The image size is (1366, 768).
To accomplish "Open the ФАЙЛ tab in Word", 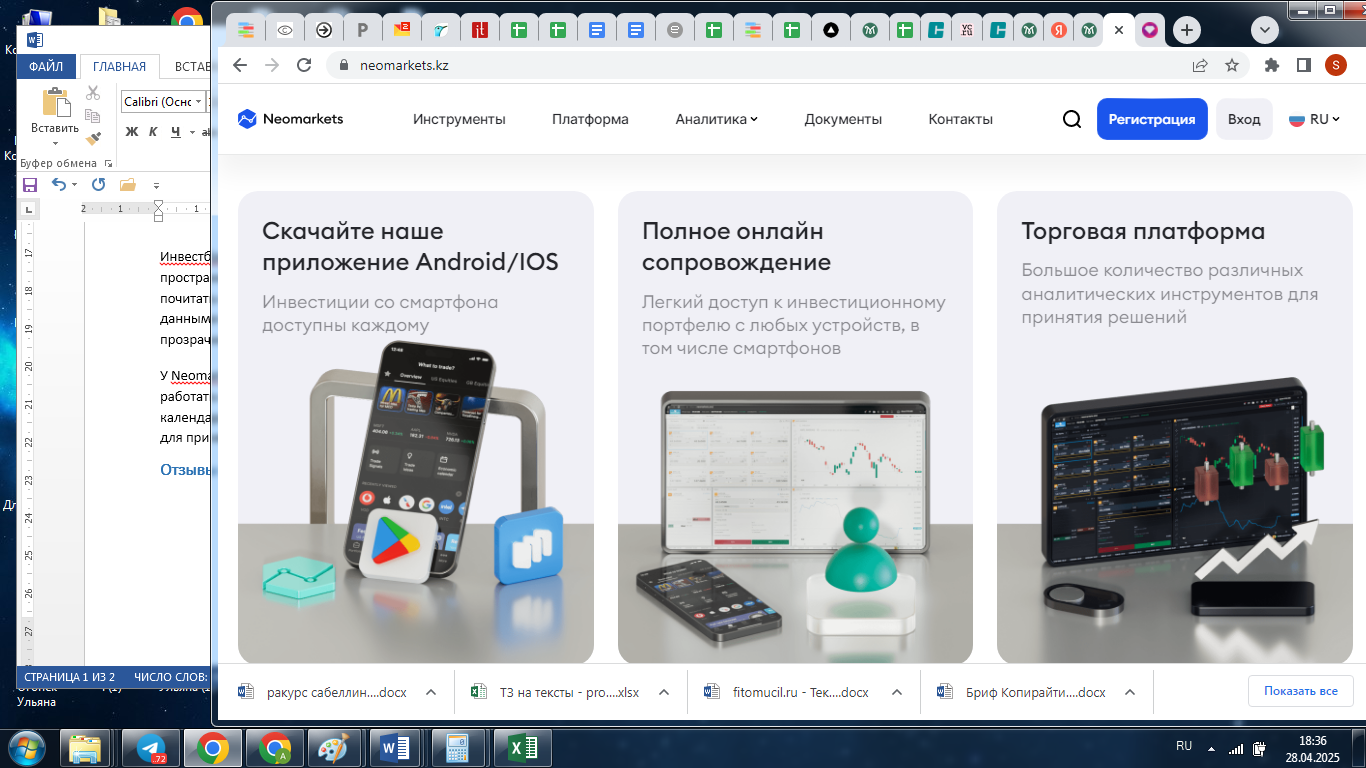I will pos(46,67).
